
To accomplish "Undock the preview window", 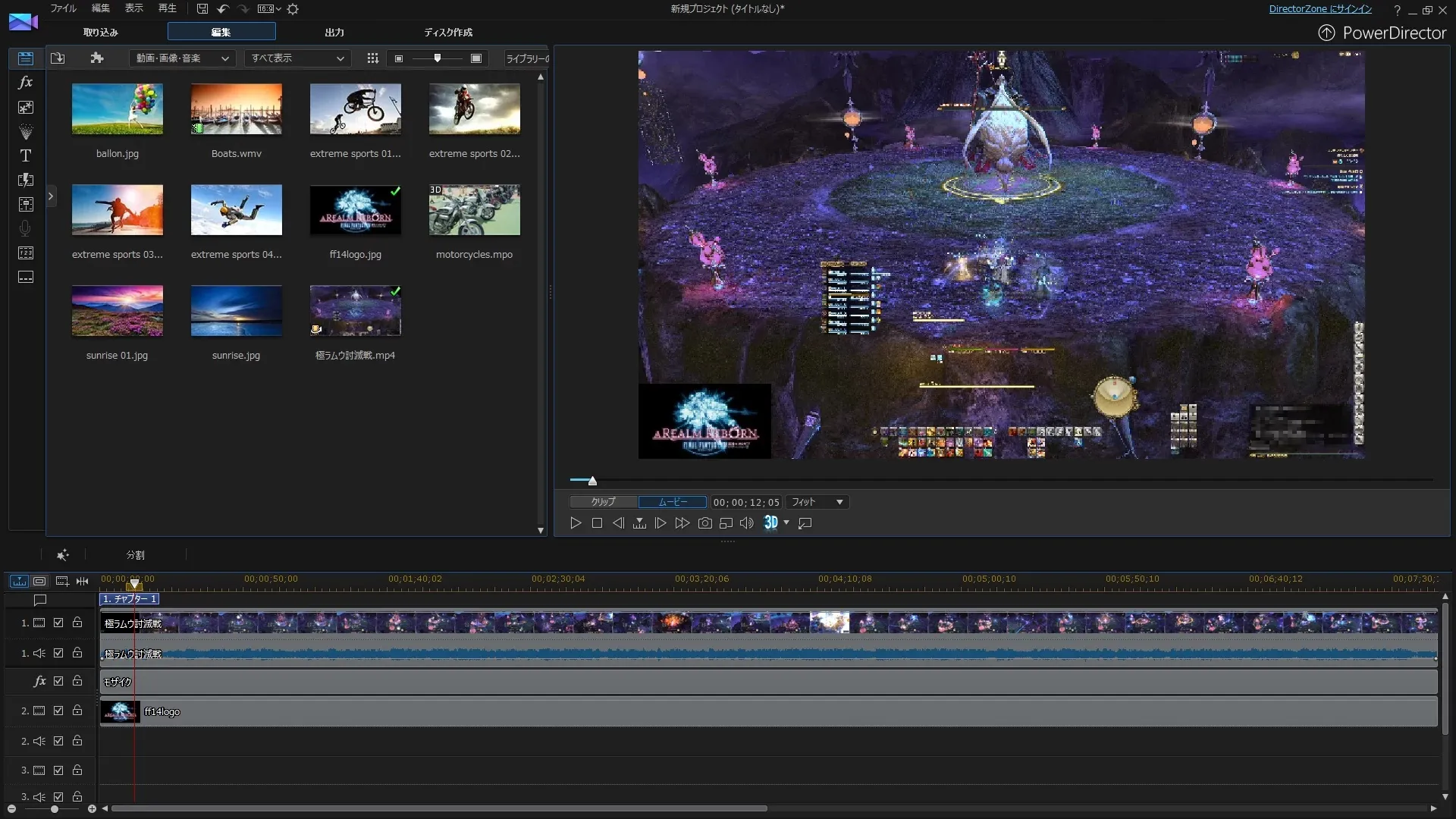I will click(x=805, y=523).
